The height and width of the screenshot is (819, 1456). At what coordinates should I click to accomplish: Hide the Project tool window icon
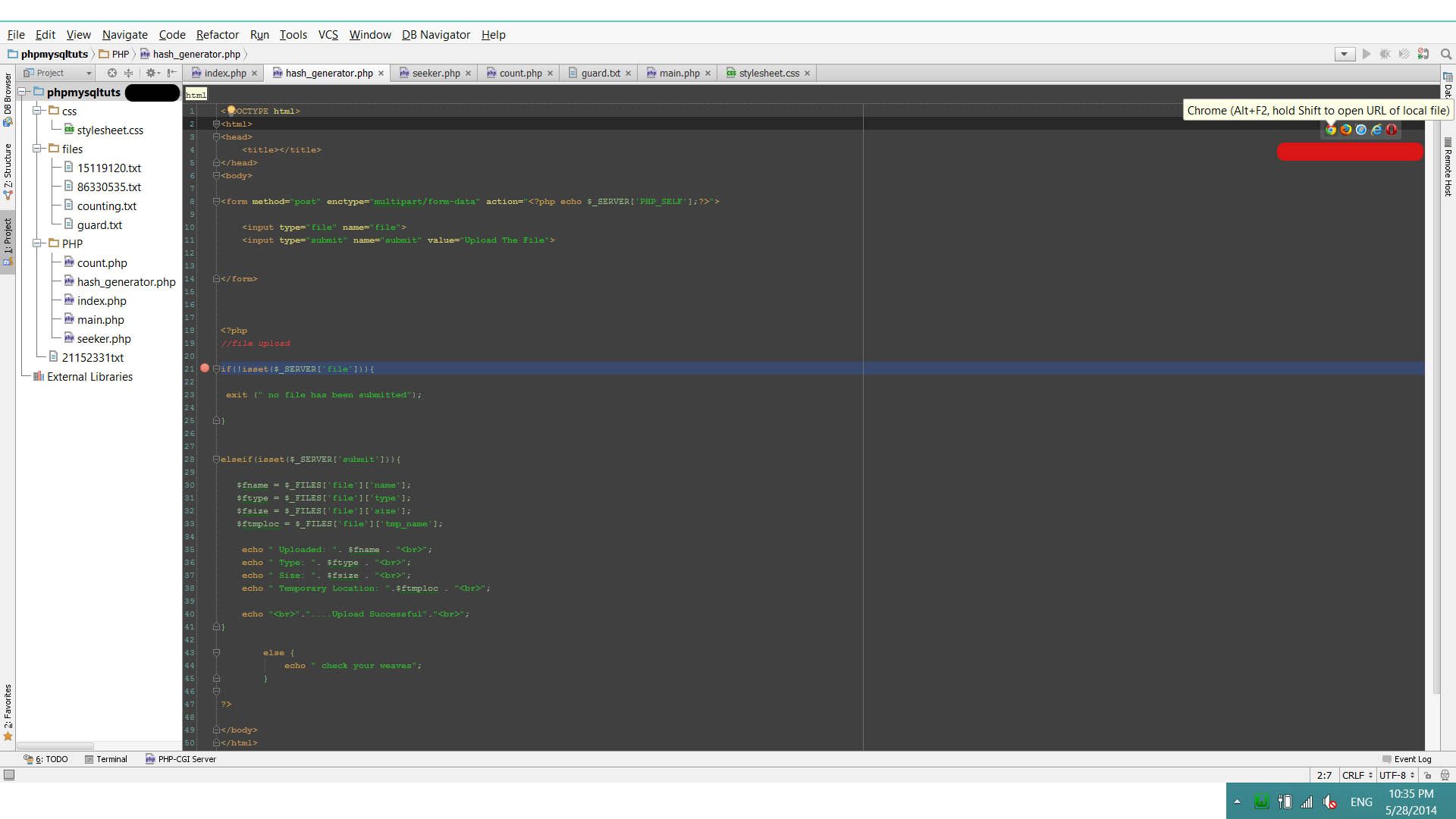(172, 73)
